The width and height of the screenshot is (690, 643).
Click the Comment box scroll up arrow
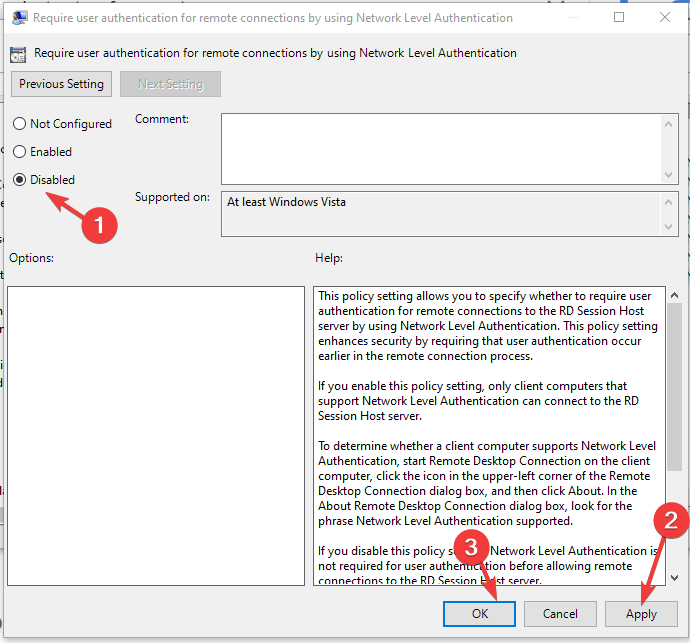pyautogui.click(x=668, y=124)
